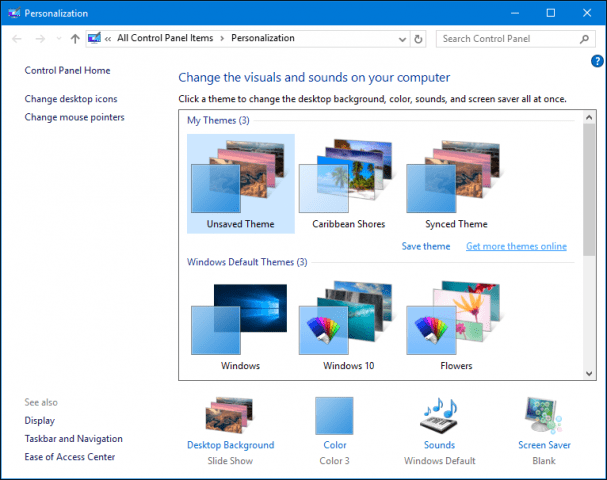Maximize the Personalization window
This screenshot has width=607, height=480.
[550, 13]
